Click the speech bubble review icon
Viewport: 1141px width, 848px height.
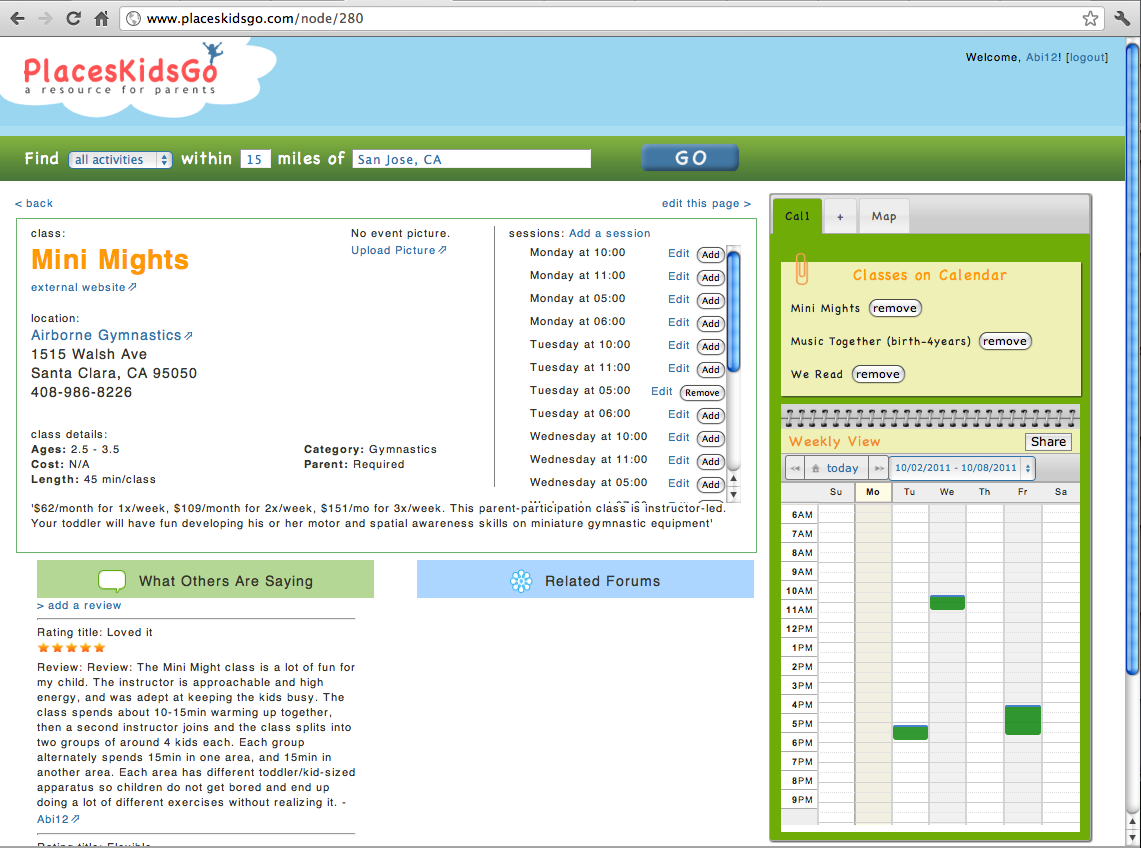coord(112,581)
